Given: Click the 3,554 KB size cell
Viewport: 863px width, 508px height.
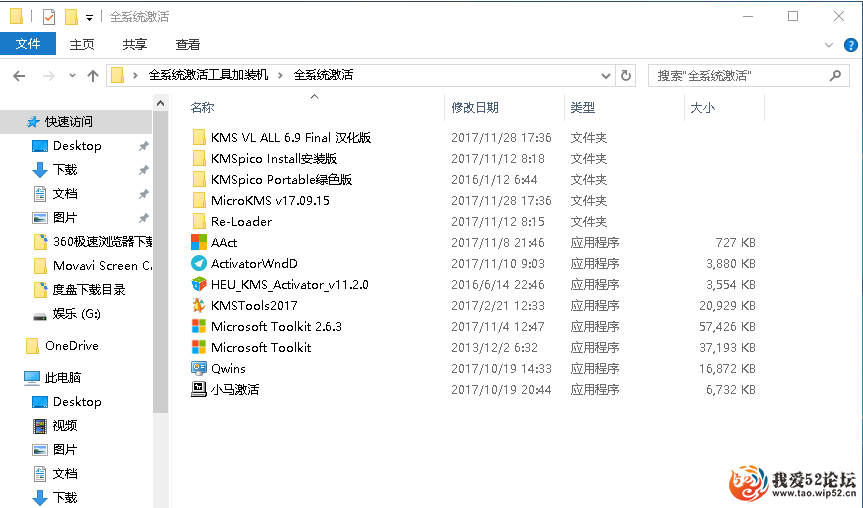Looking at the screenshot, I should [x=731, y=285].
